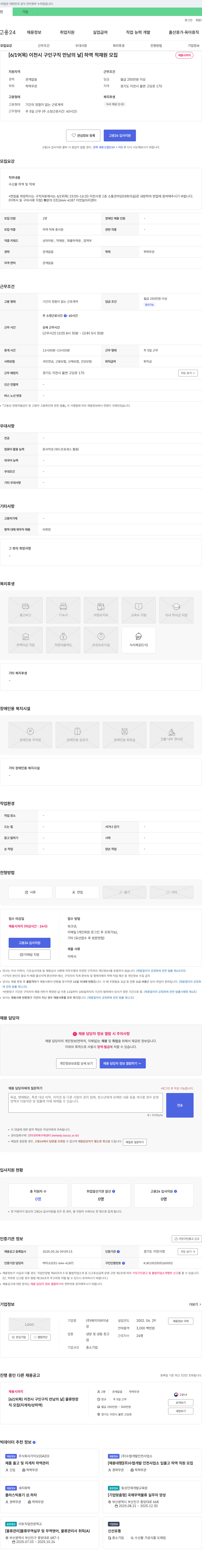Open the 직업 능력 개발 menu
202x1568 pixels.
click(138, 32)
